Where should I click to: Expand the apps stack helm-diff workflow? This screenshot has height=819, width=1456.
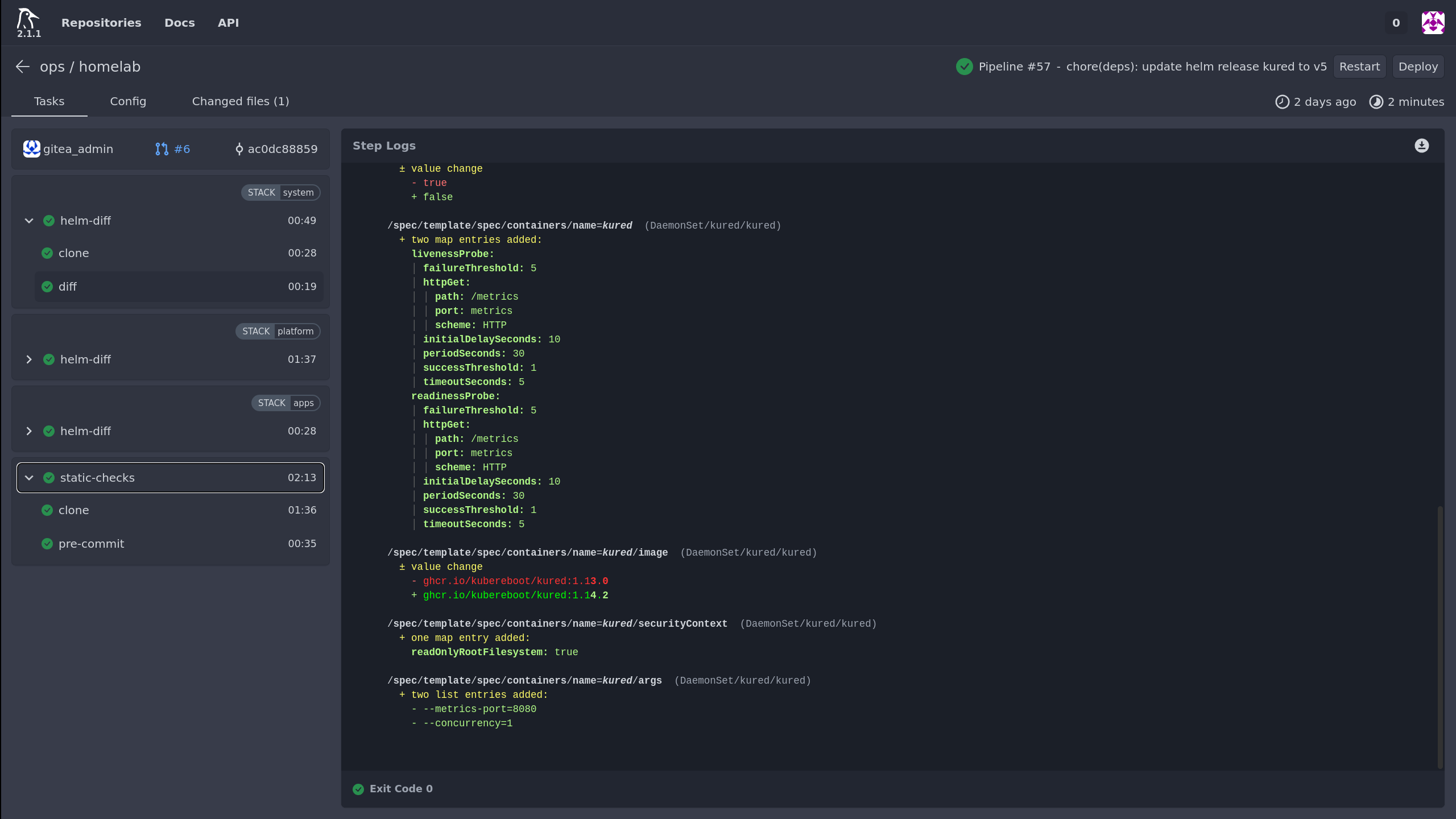point(29,431)
